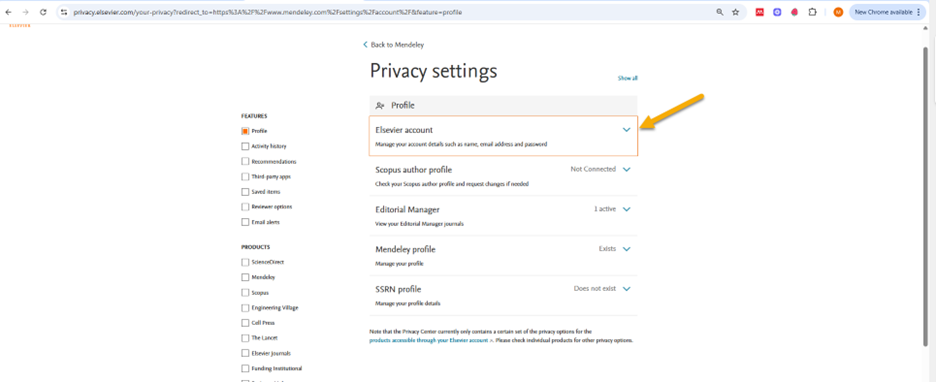
Task: Click the 1 active status text
Action: (605, 210)
